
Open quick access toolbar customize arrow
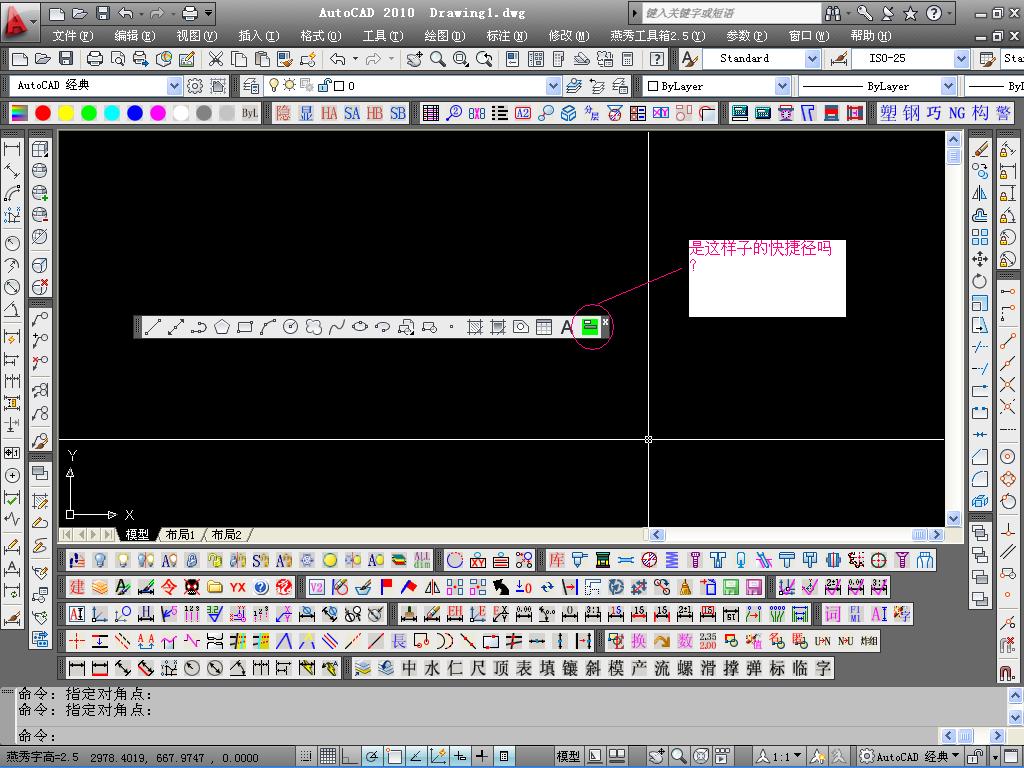click(x=208, y=13)
